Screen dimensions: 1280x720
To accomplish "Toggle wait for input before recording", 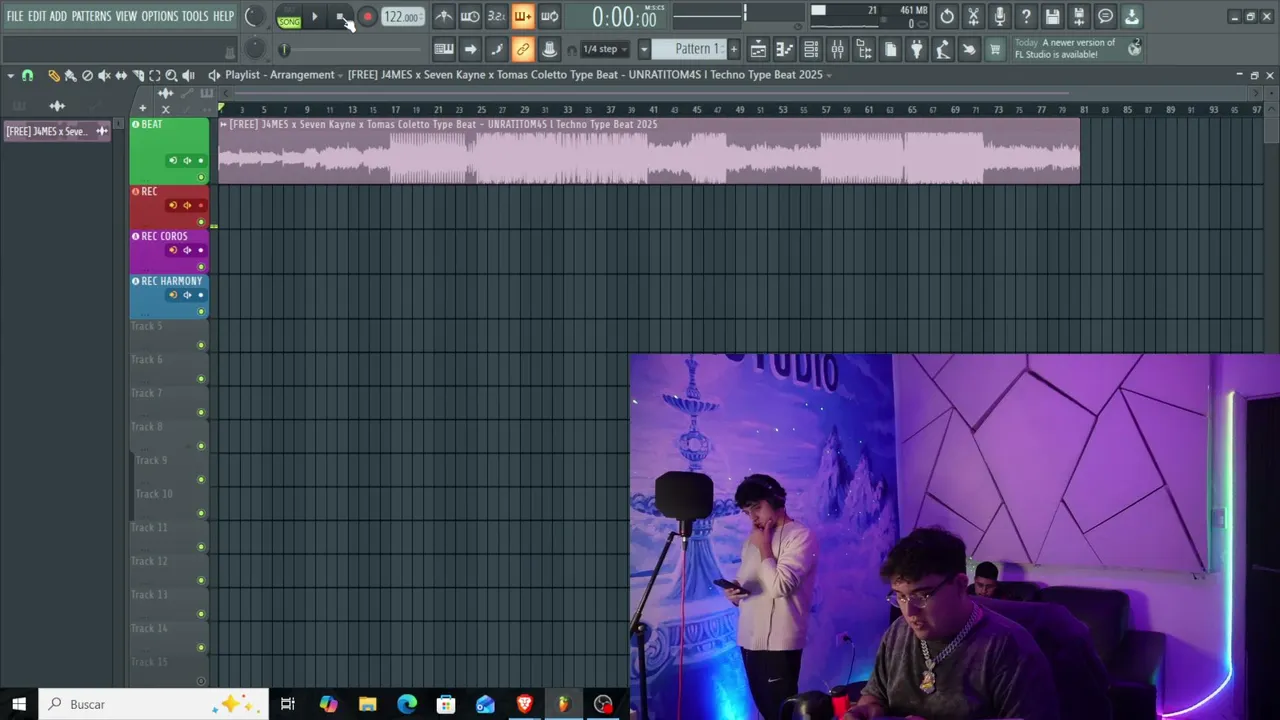I will tap(470, 16).
